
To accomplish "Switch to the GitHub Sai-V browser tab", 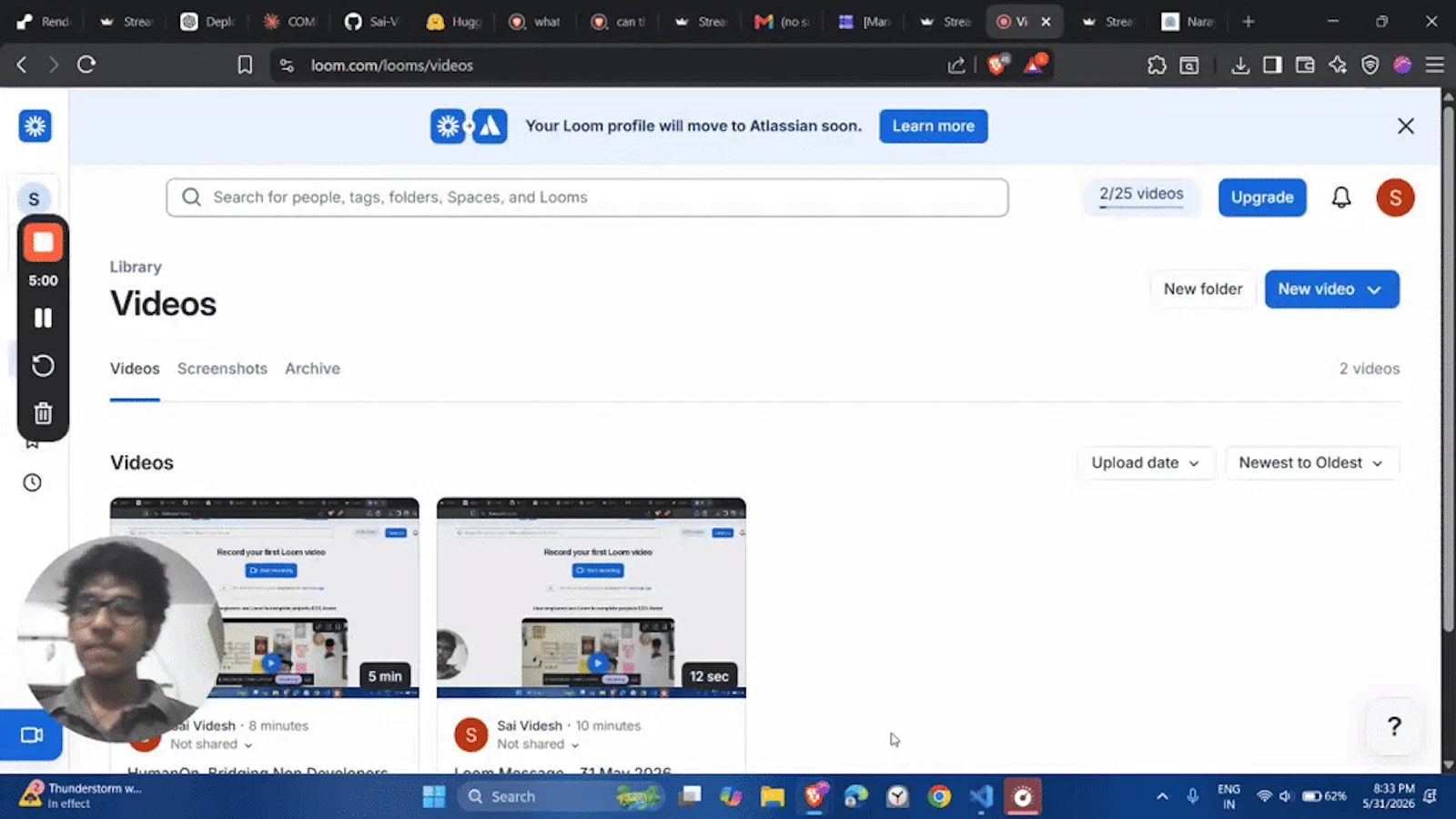I will pos(373,22).
